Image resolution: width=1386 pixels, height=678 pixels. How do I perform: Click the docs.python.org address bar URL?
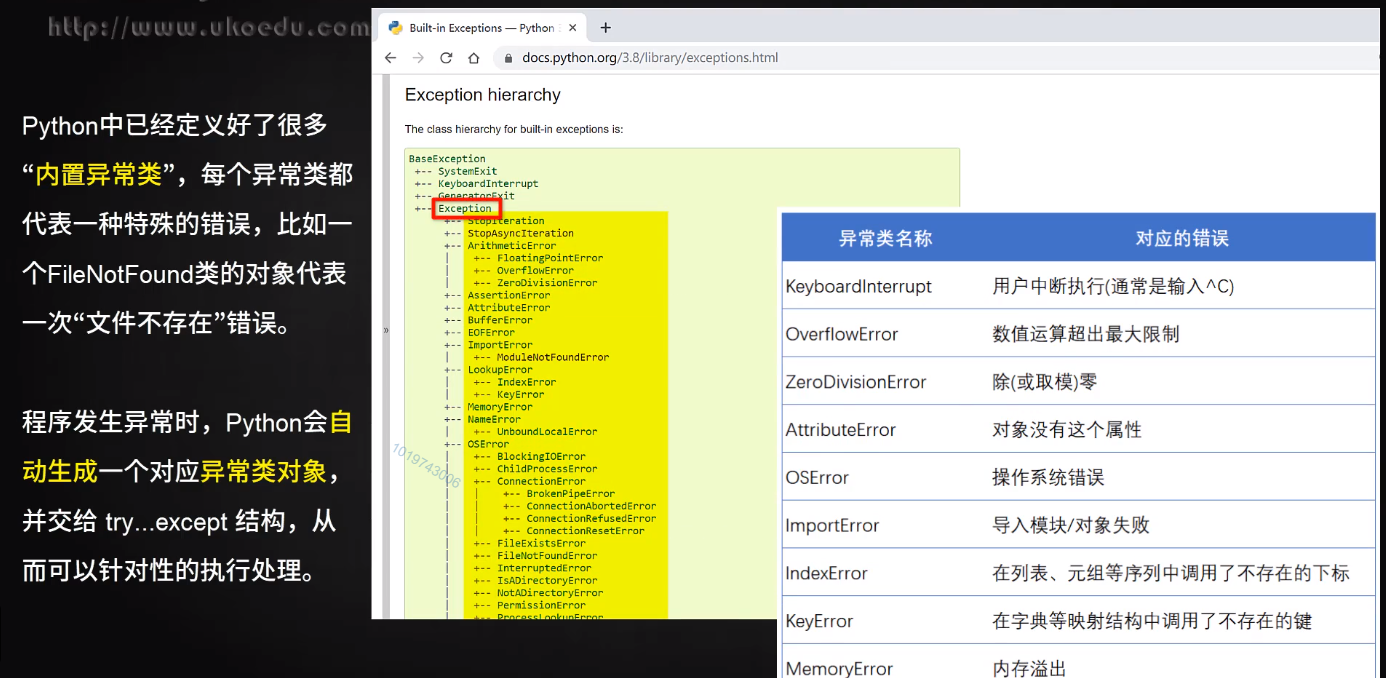pos(650,58)
